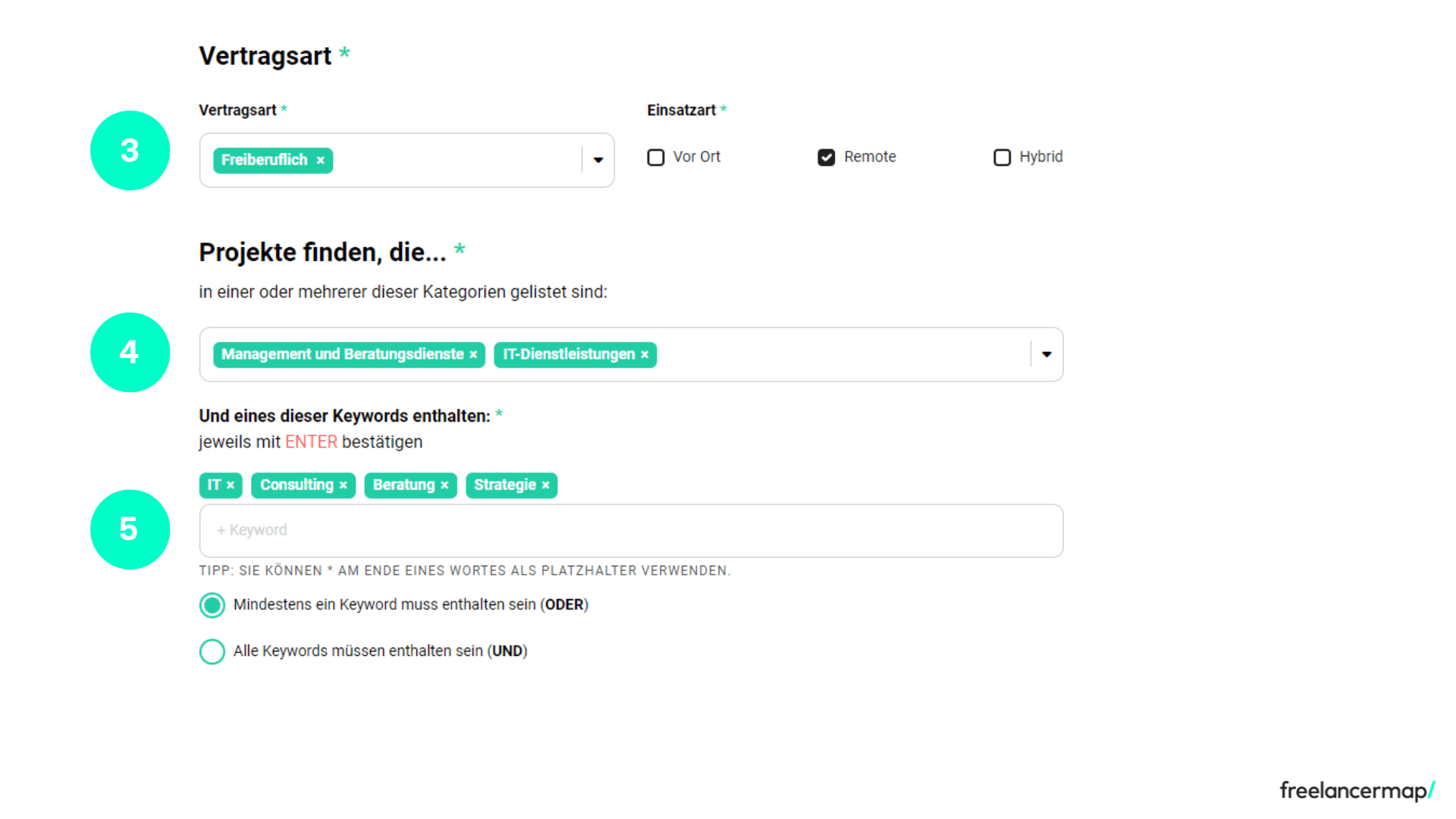The height and width of the screenshot is (819, 1456).
Task: Expand the Kategorien selection dropdown
Action: 1047,354
